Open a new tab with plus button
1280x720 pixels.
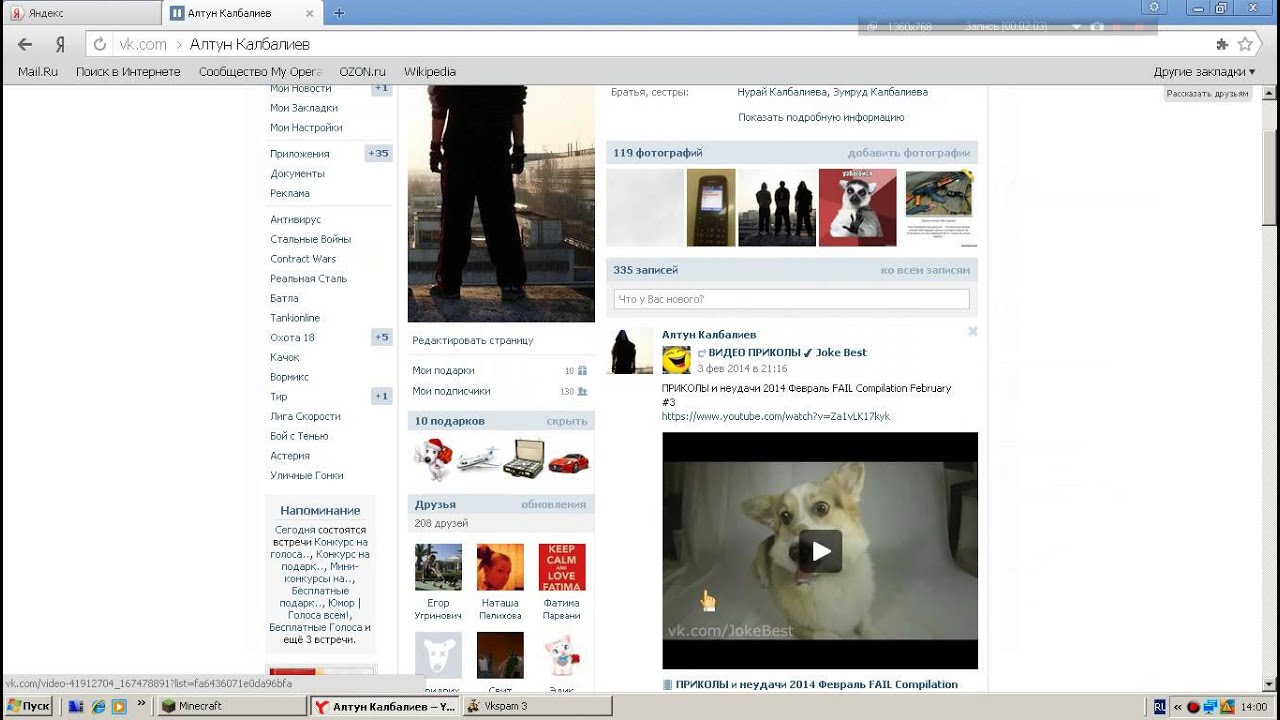point(339,13)
